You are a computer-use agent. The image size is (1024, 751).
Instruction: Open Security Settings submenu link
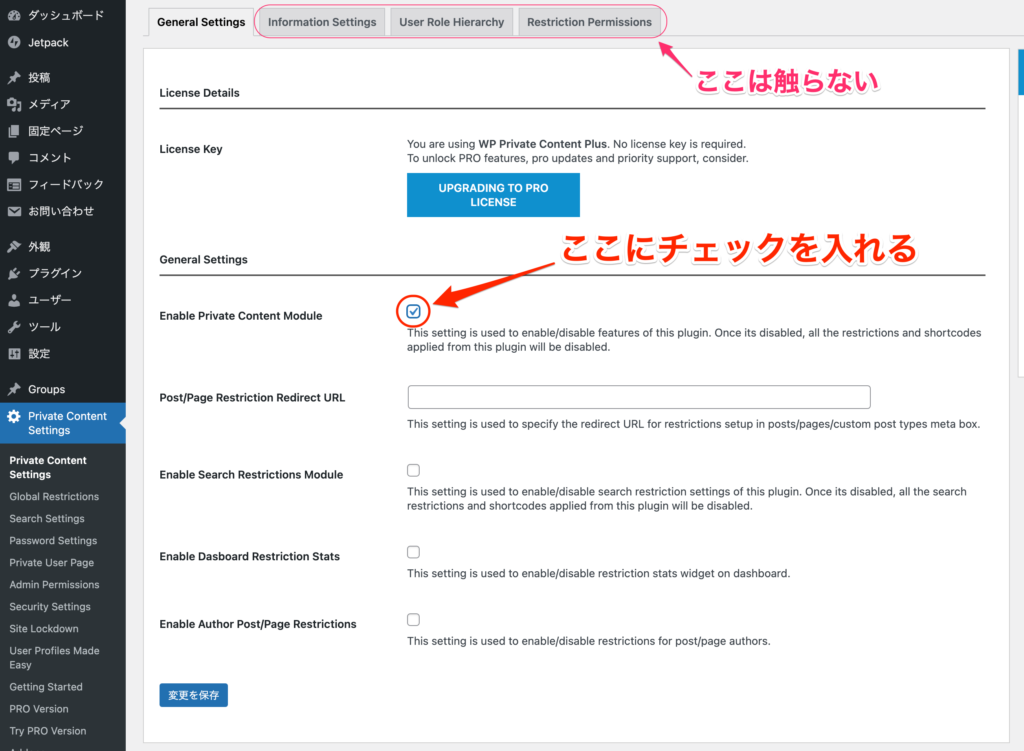[50, 607]
